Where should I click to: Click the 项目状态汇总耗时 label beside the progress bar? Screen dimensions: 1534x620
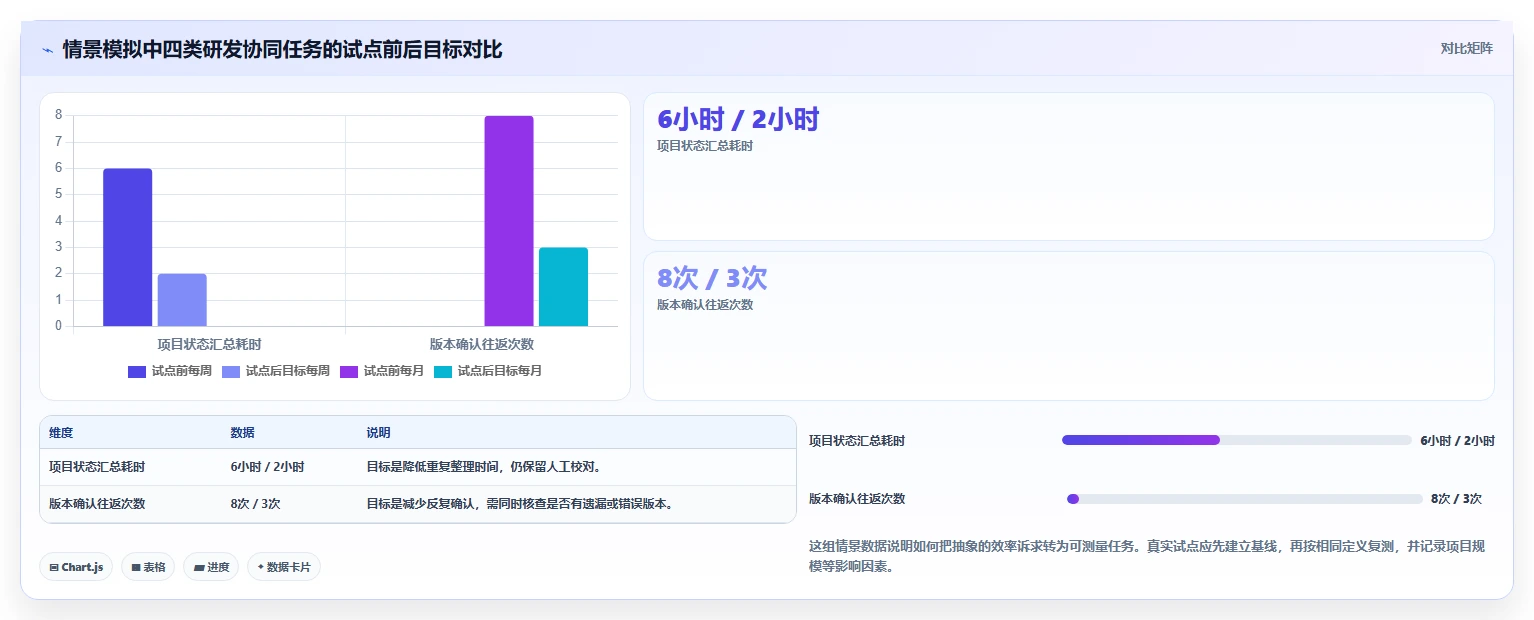pos(857,441)
